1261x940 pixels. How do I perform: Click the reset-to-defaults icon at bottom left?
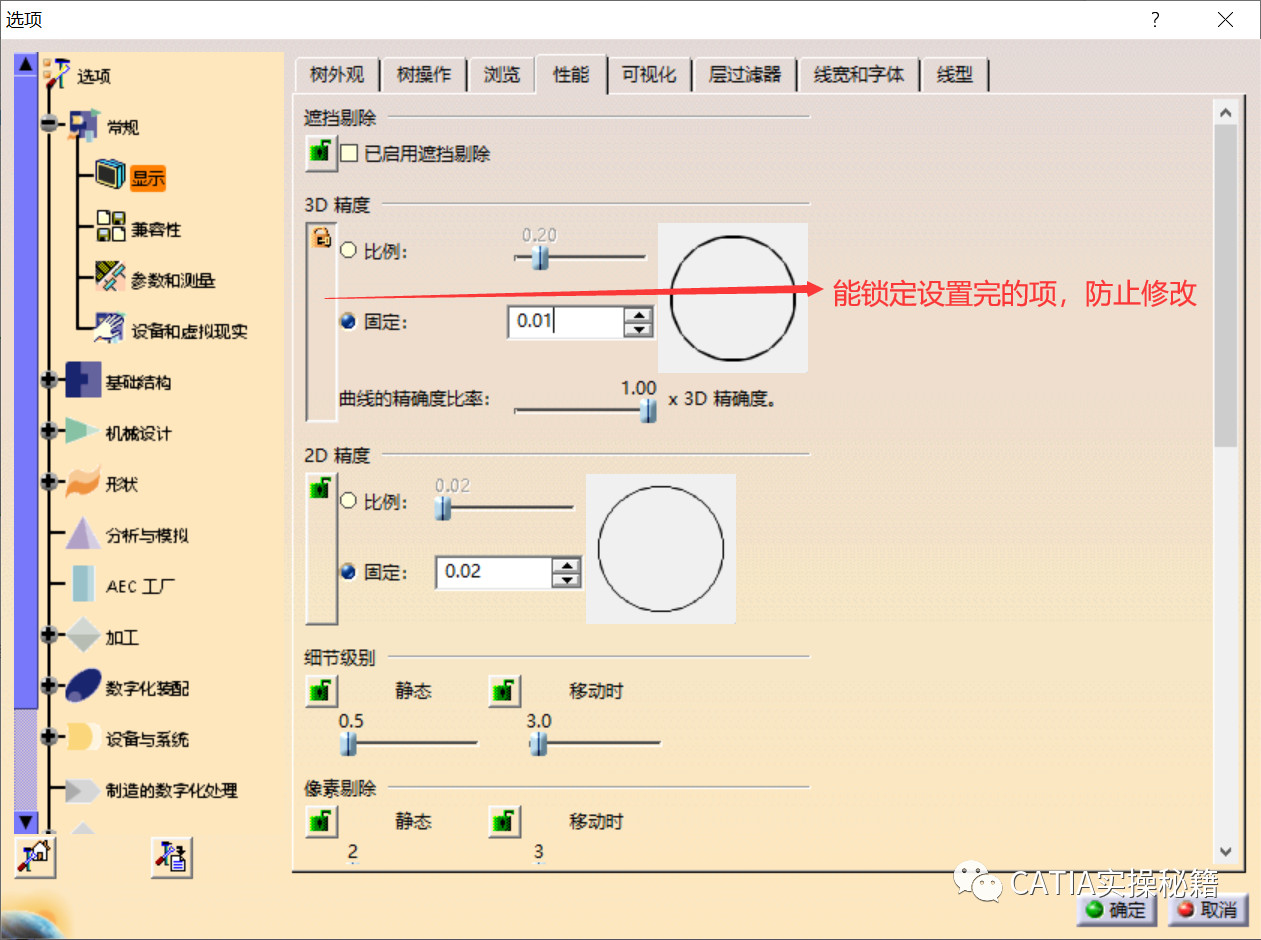[x=34, y=857]
